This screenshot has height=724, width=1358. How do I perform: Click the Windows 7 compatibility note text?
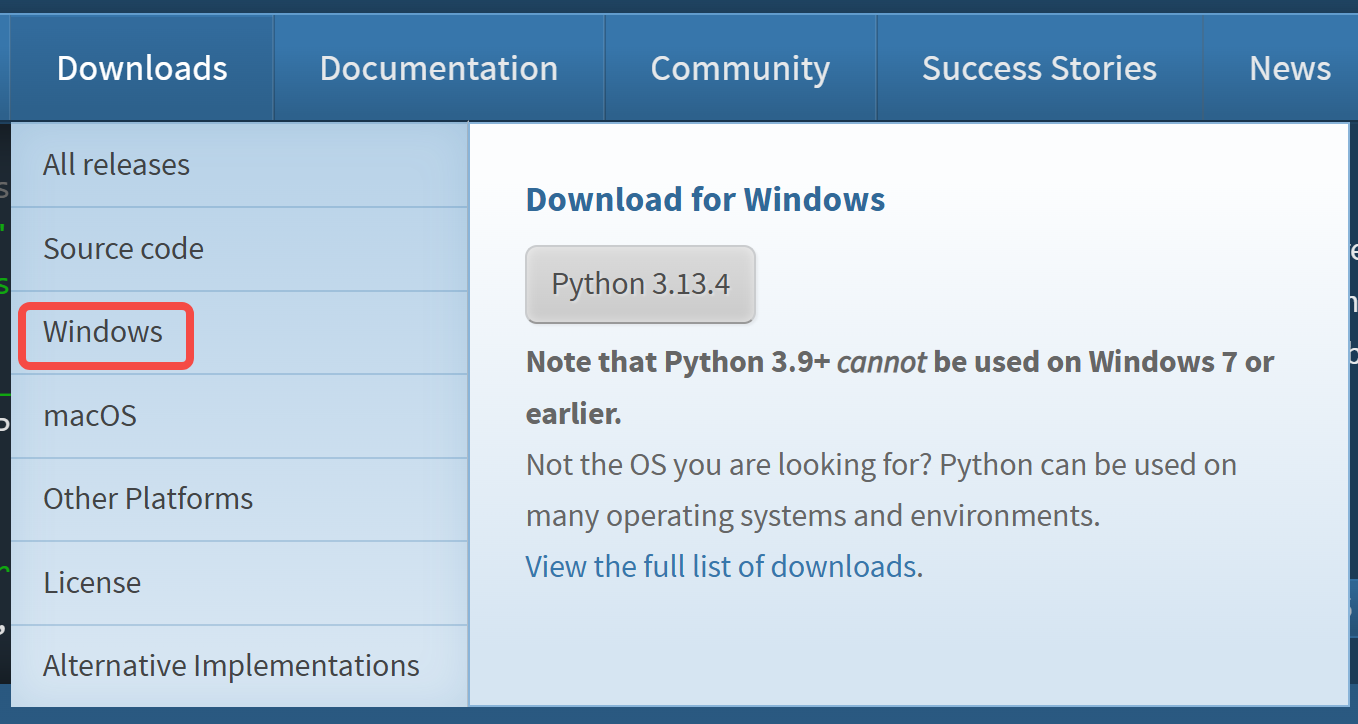(900, 387)
